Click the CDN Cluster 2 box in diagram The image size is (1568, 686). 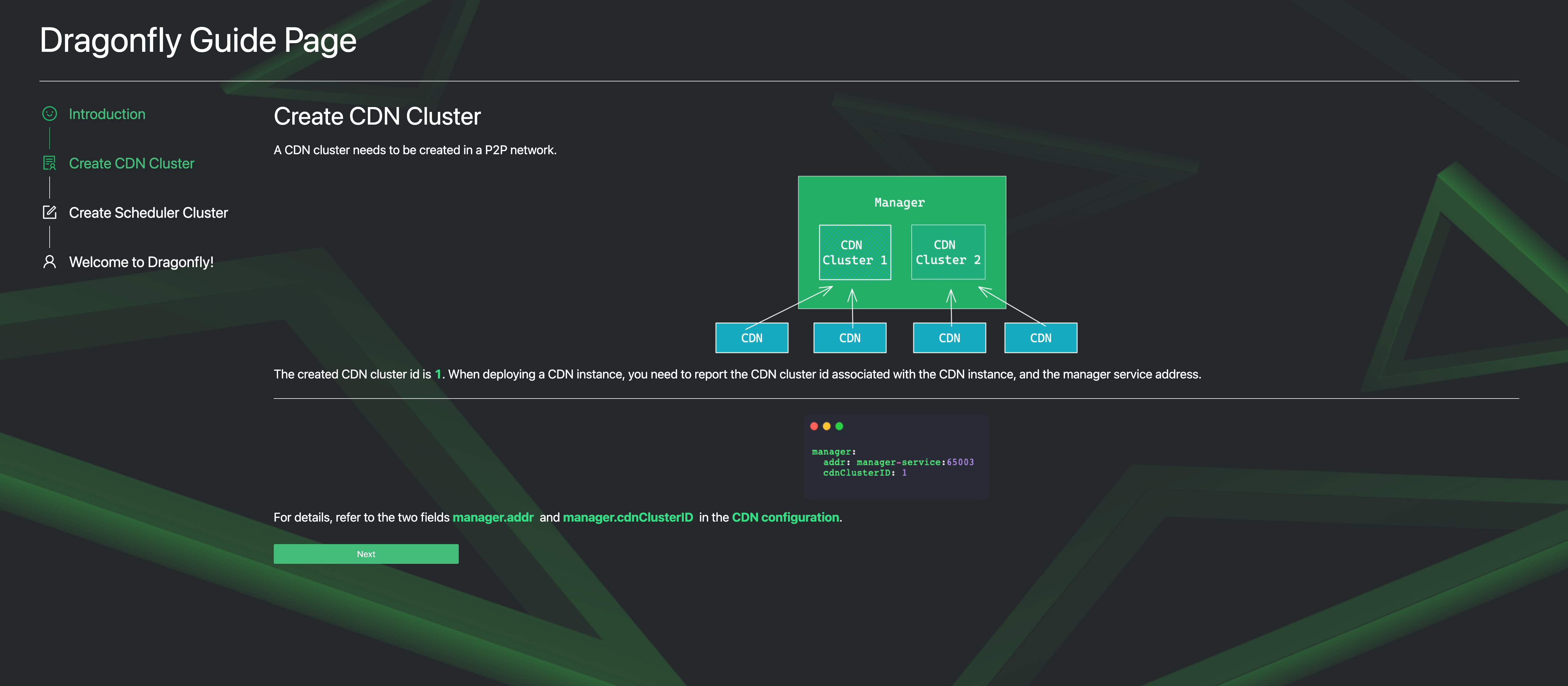[x=948, y=252]
